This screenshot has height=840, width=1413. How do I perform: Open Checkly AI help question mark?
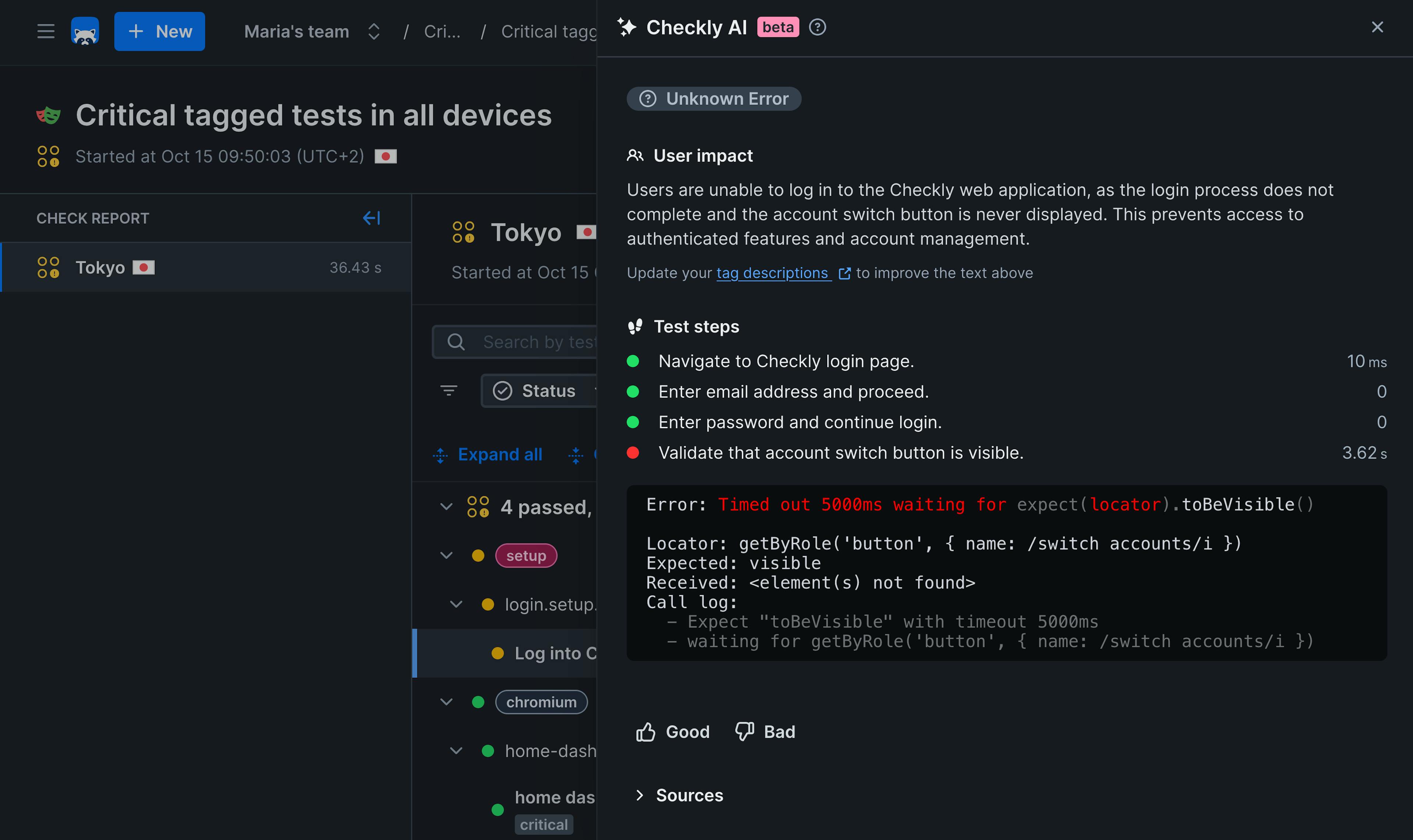[x=818, y=27]
